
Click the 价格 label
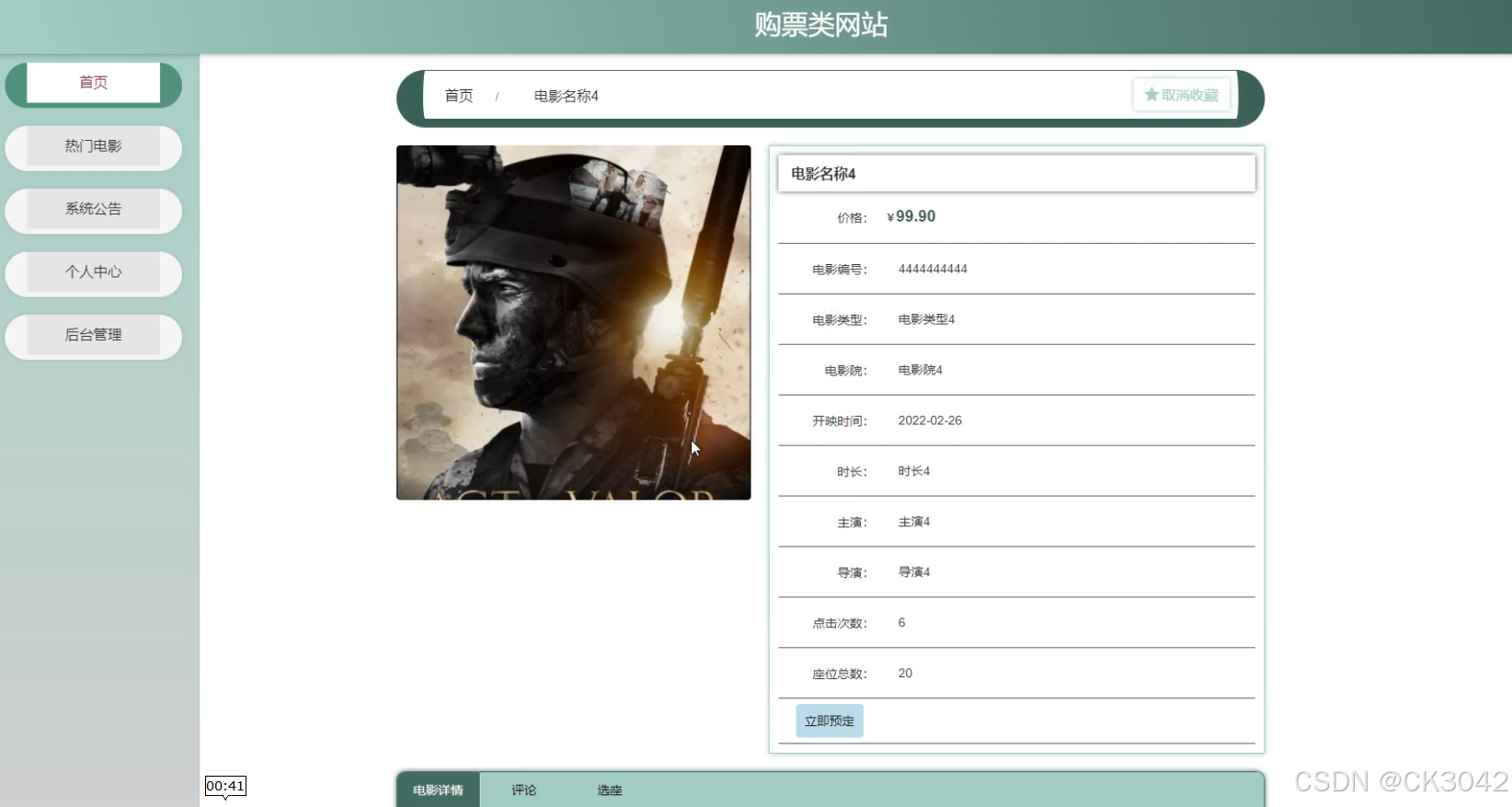852,218
